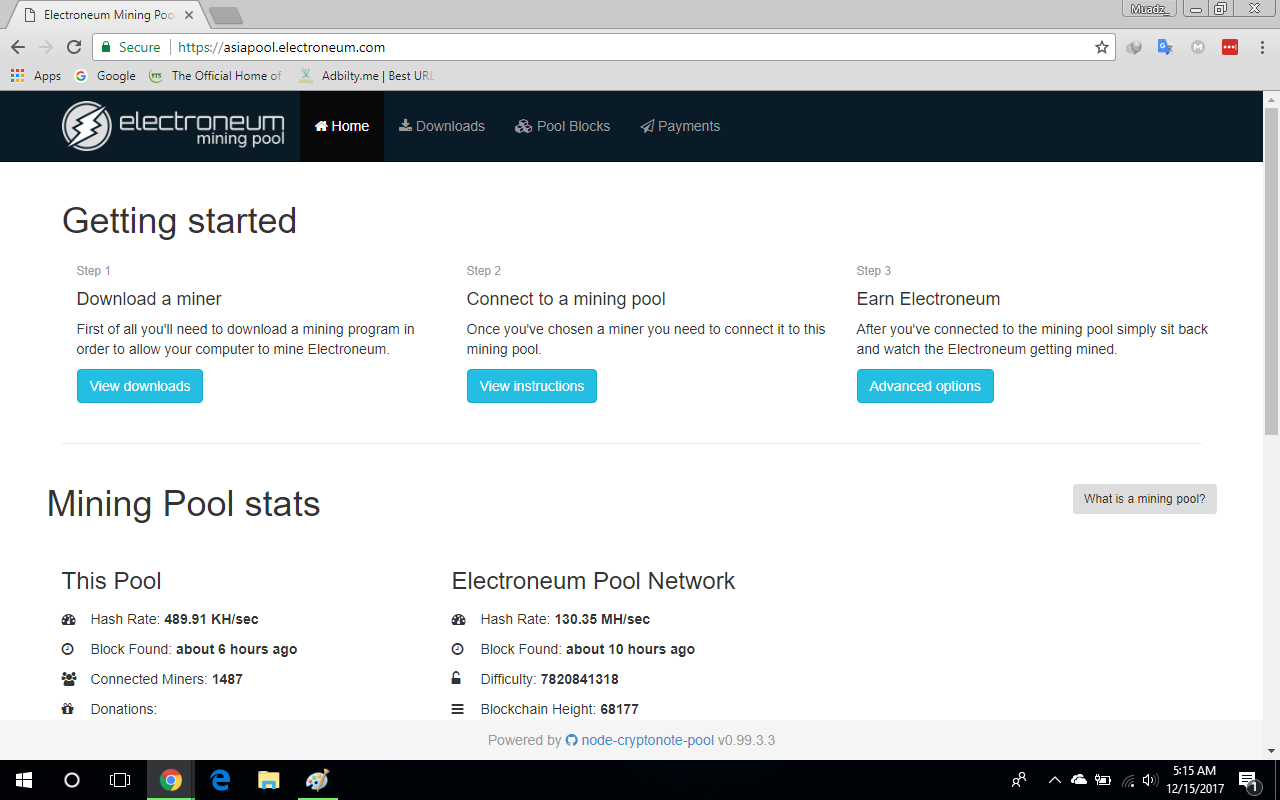Show hidden system tray icons
This screenshot has height=800, width=1280.
point(1054,780)
